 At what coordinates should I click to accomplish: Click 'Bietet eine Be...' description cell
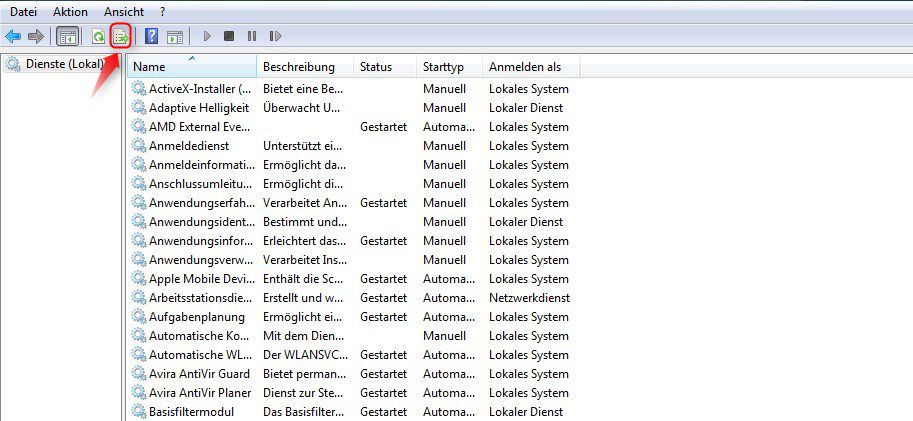tap(303, 89)
